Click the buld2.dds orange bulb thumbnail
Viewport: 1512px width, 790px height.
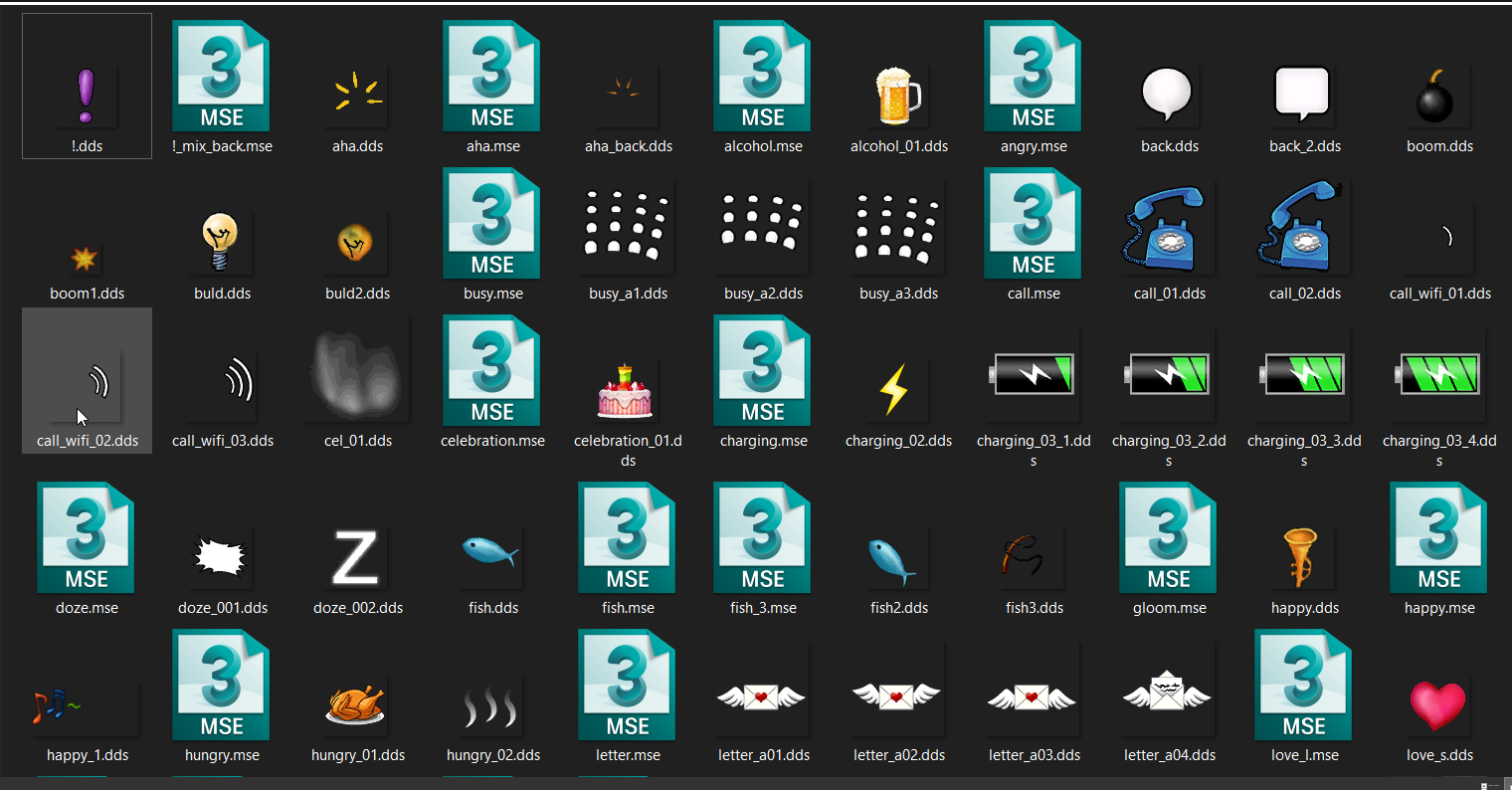click(357, 243)
